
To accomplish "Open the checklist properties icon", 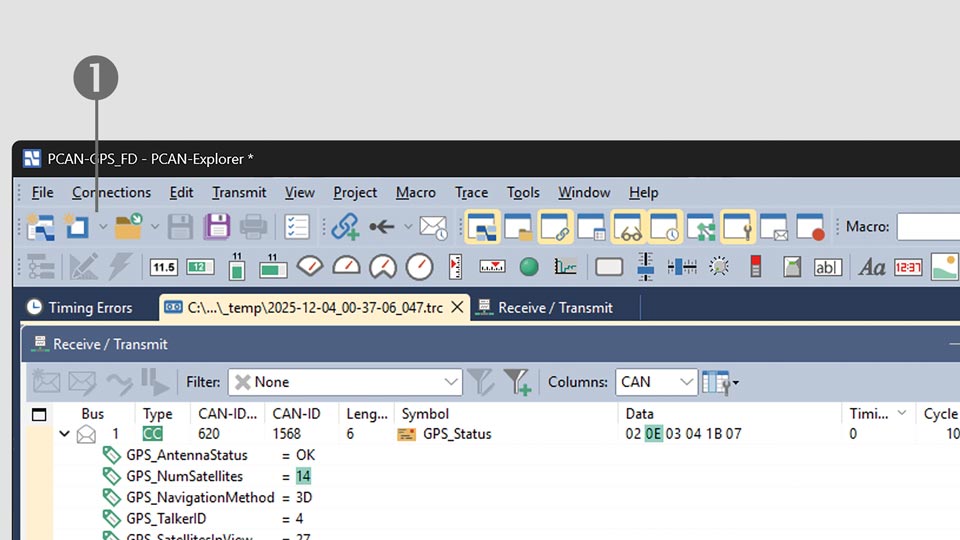I will tap(297, 227).
